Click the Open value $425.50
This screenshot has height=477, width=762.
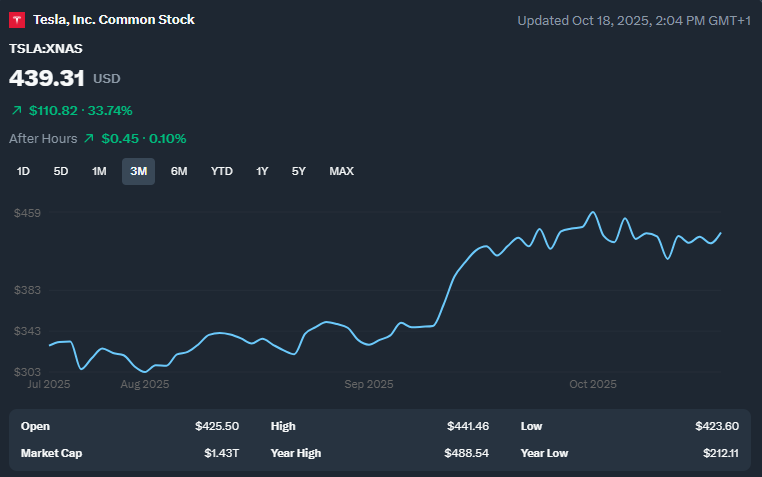pos(217,426)
